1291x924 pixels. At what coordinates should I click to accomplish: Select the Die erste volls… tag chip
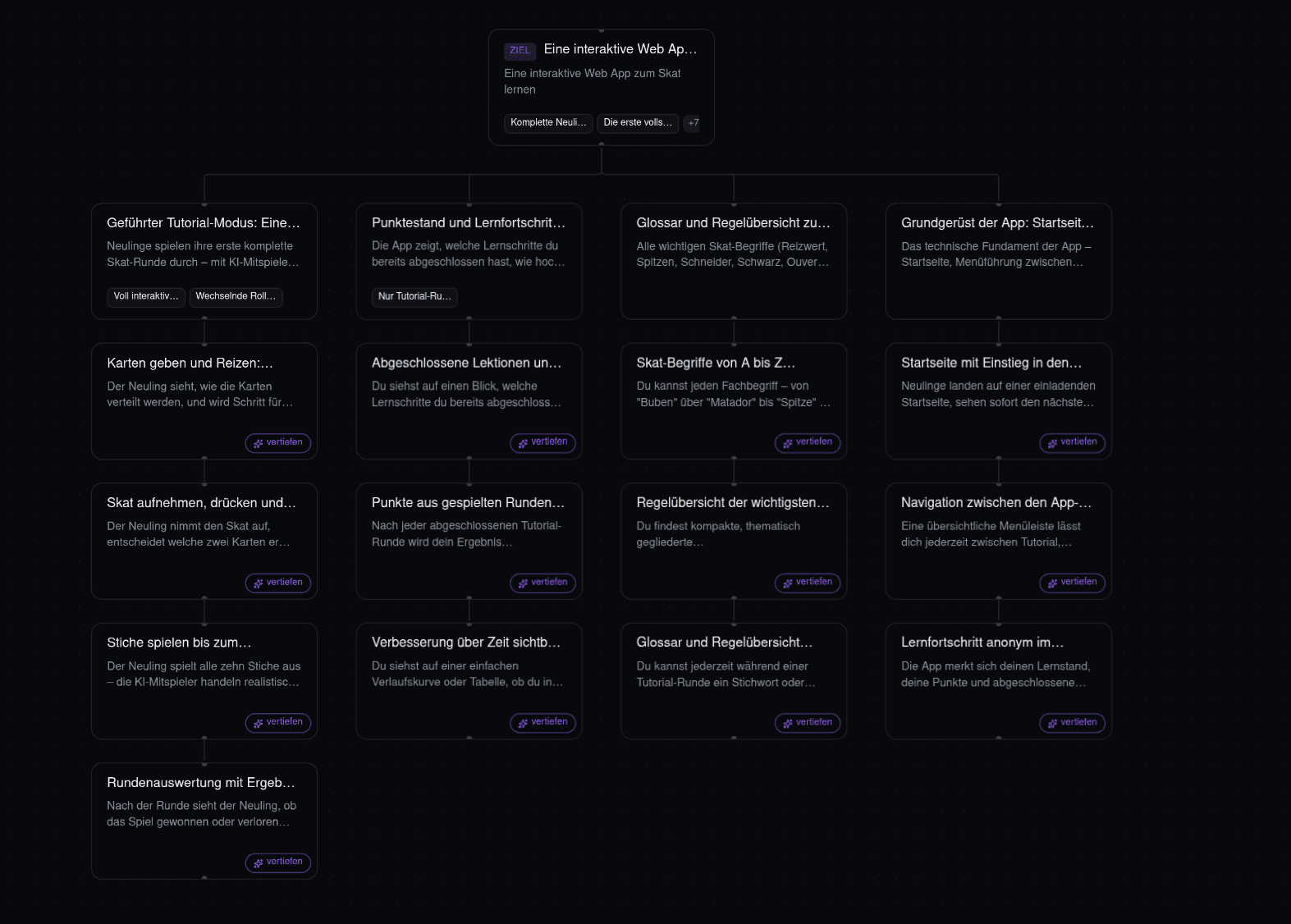[638, 123]
